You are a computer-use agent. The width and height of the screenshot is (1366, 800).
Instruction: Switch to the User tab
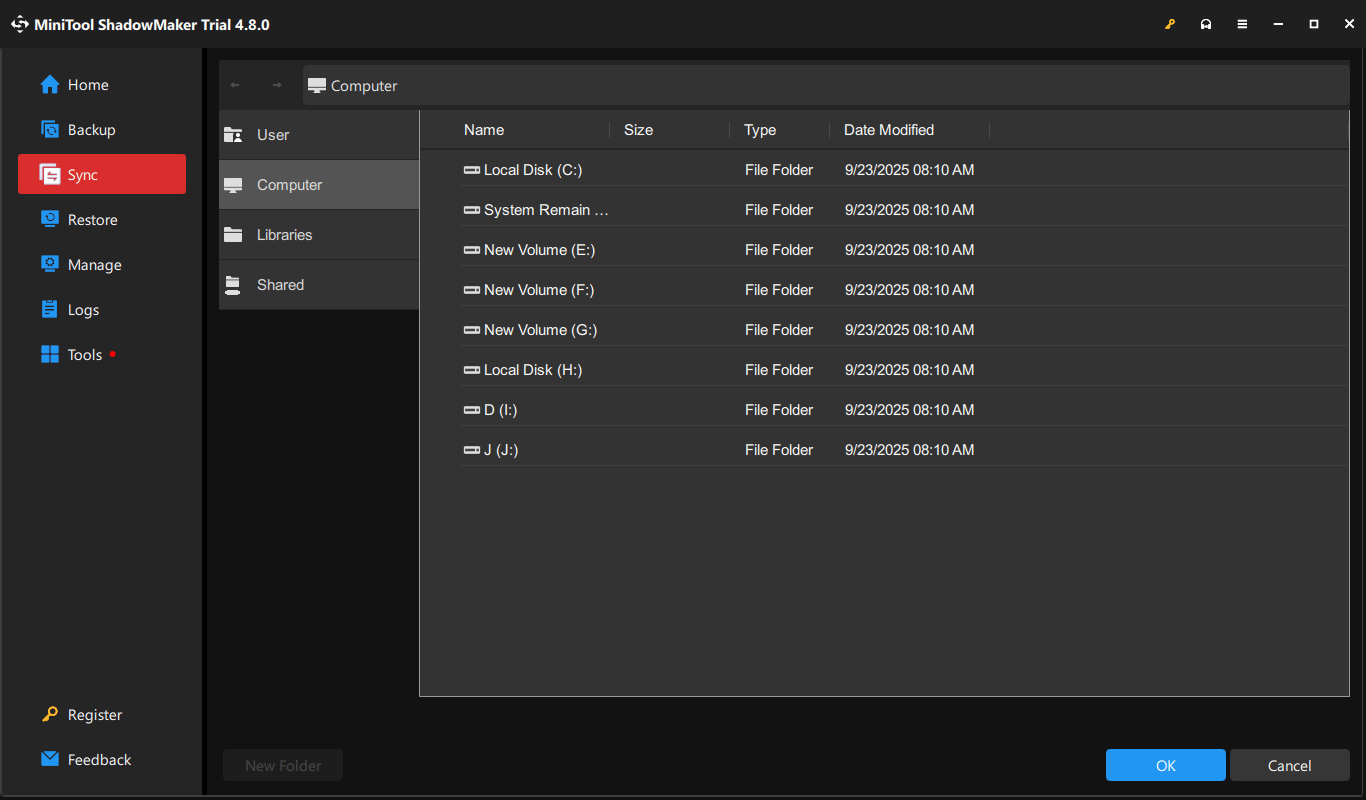[274, 134]
